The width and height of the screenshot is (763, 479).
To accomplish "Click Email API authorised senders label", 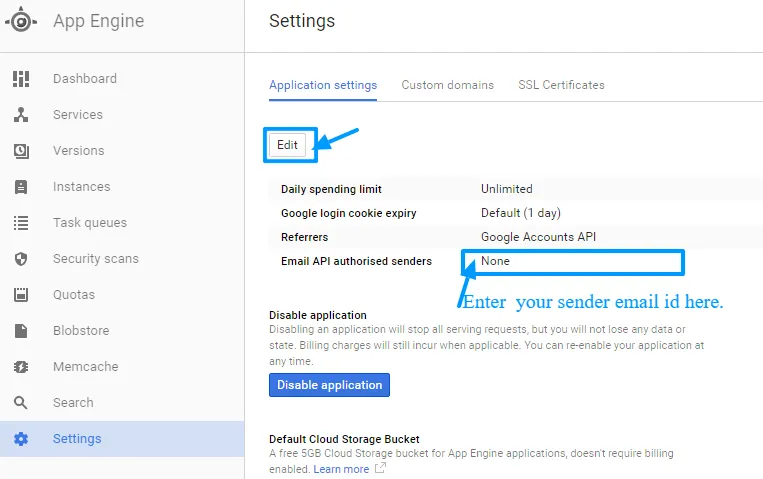I will [356, 261].
